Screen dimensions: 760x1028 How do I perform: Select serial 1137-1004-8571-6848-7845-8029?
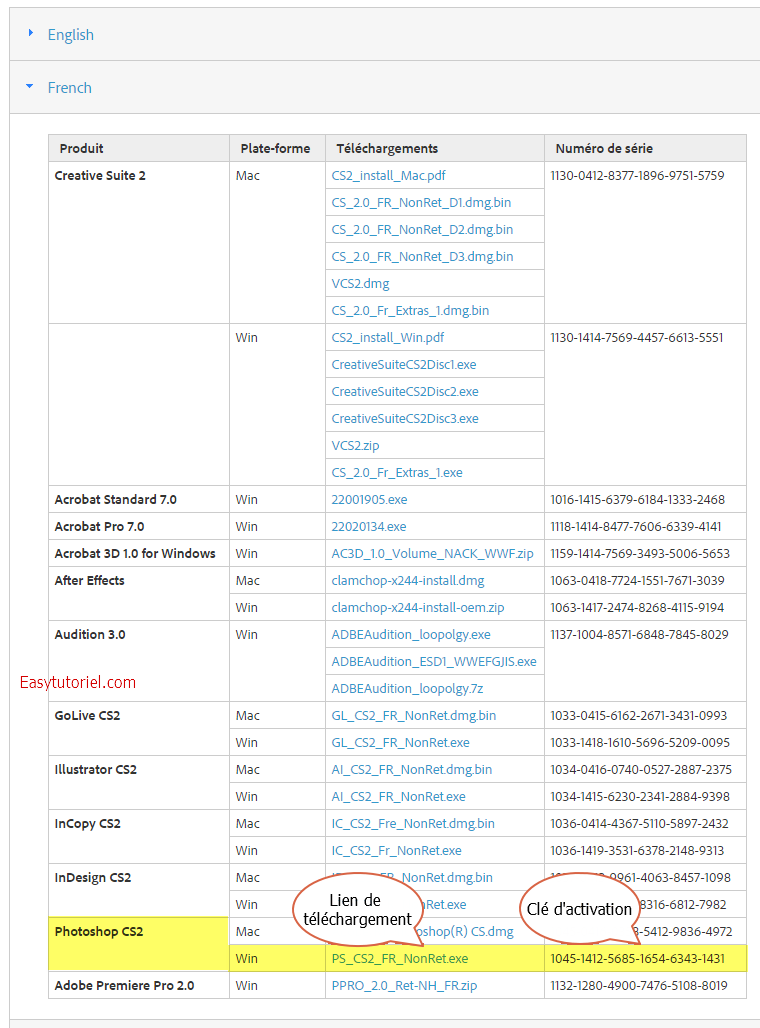(639, 635)
